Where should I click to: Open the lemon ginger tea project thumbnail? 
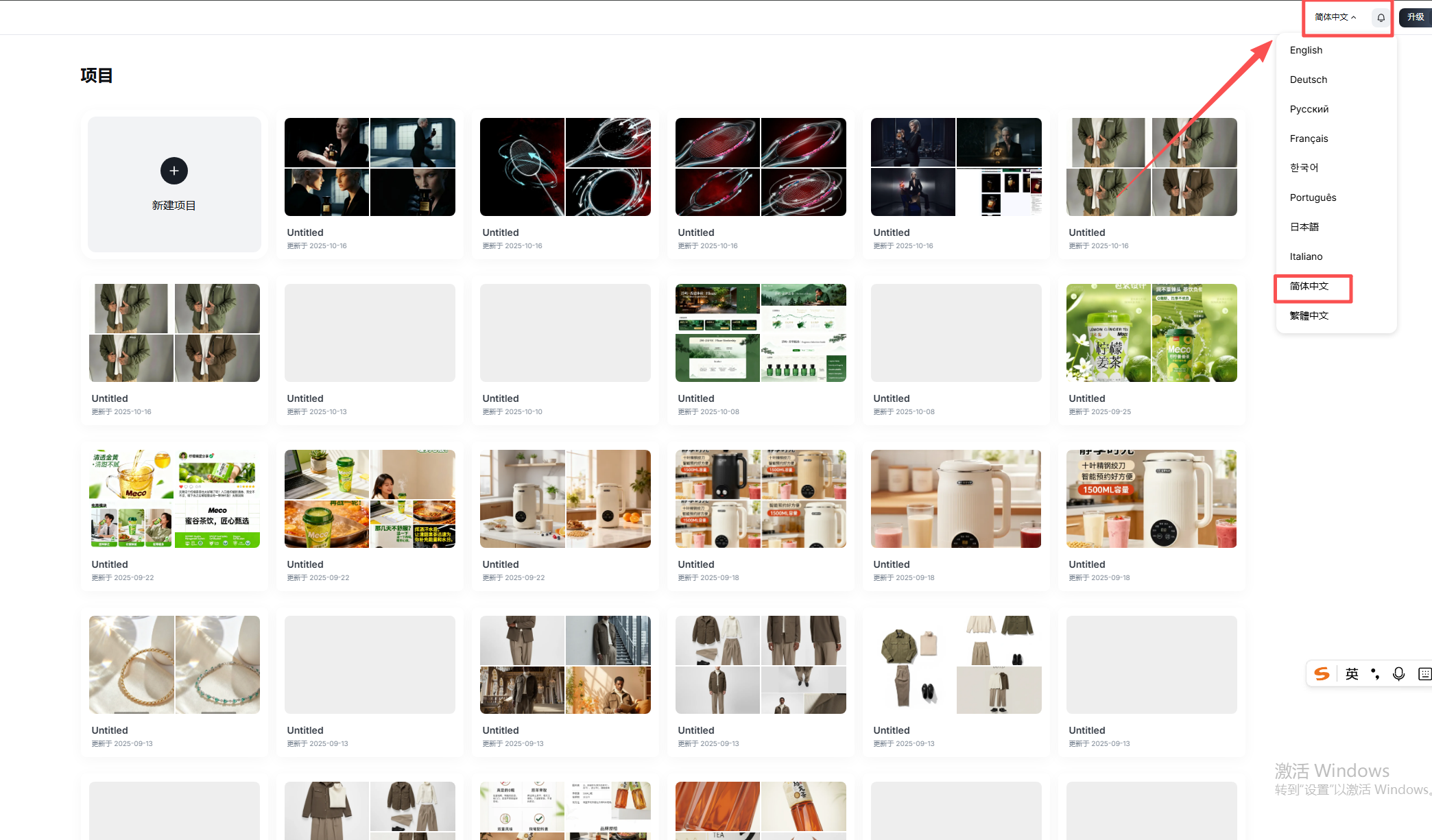point(1151,333)
